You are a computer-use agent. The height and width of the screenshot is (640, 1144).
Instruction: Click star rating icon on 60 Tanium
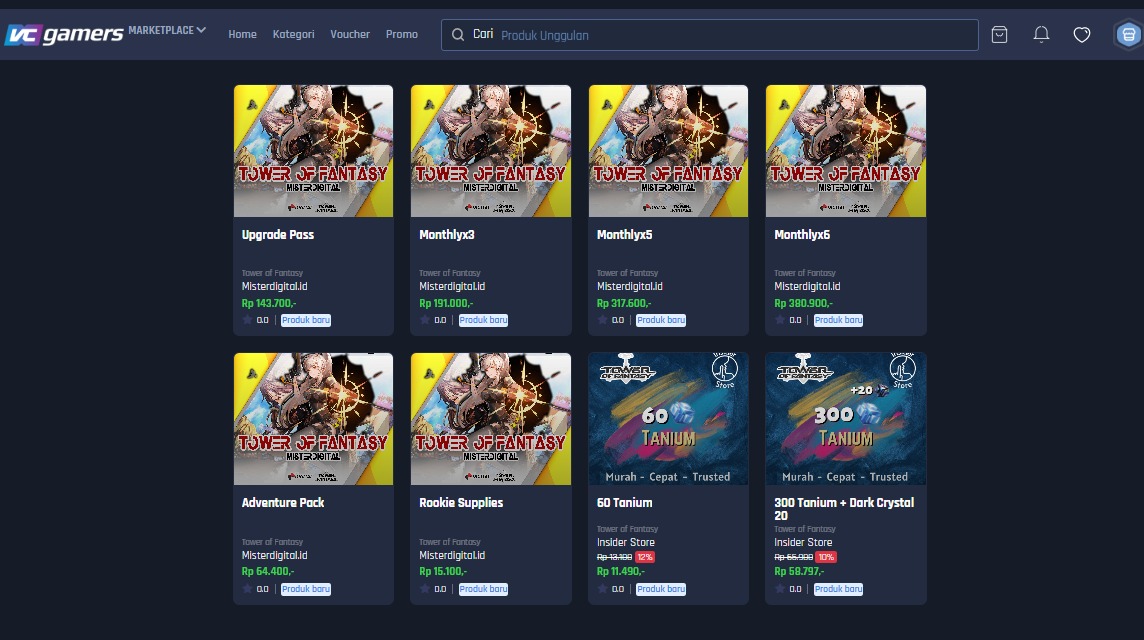(602, 589)
